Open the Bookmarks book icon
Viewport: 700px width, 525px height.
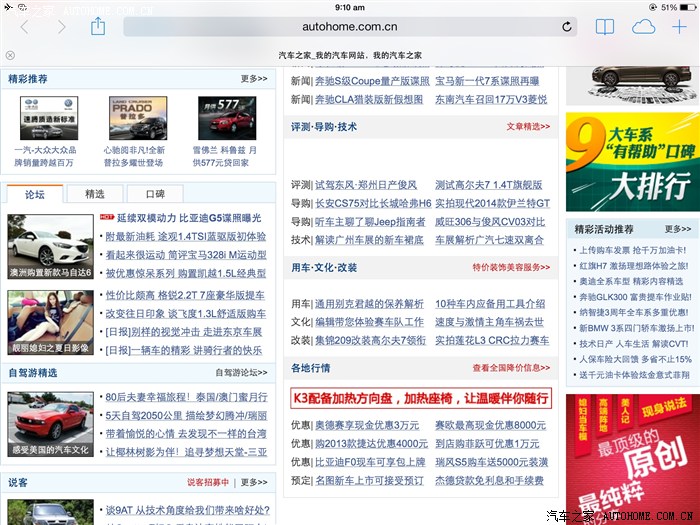605,27
